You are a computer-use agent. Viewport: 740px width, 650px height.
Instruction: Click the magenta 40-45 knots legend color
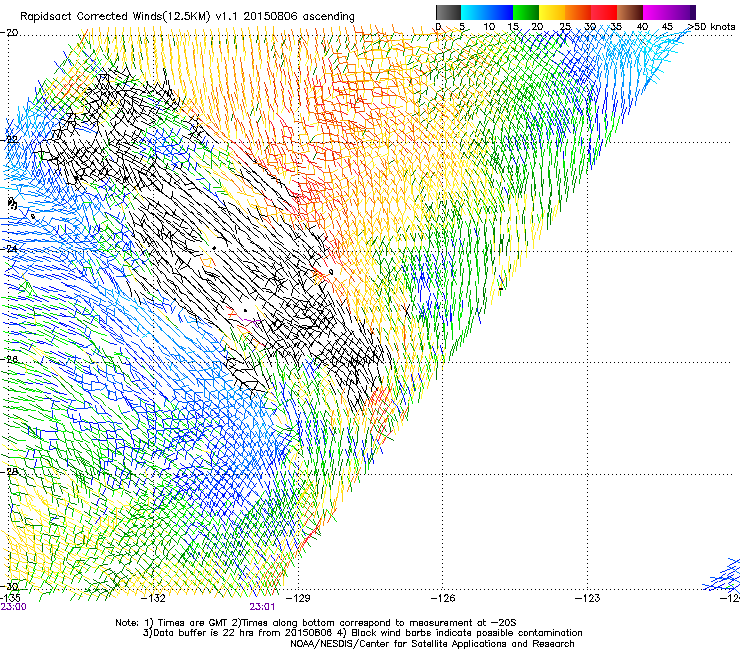coord(656,12)
